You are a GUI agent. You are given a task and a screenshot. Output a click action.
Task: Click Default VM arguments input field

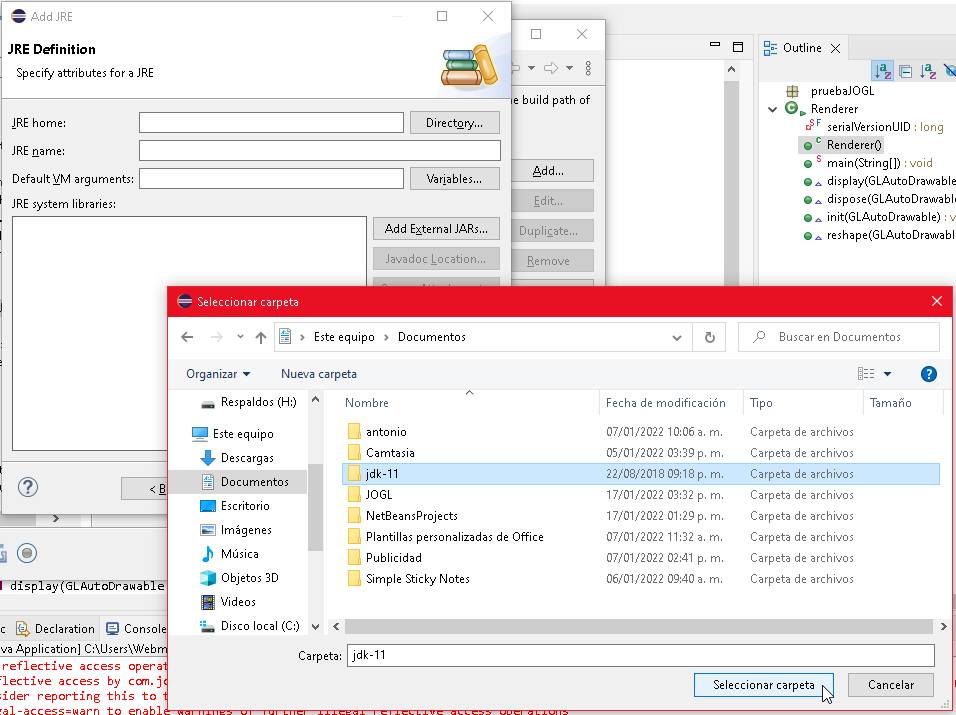[271, 179]
